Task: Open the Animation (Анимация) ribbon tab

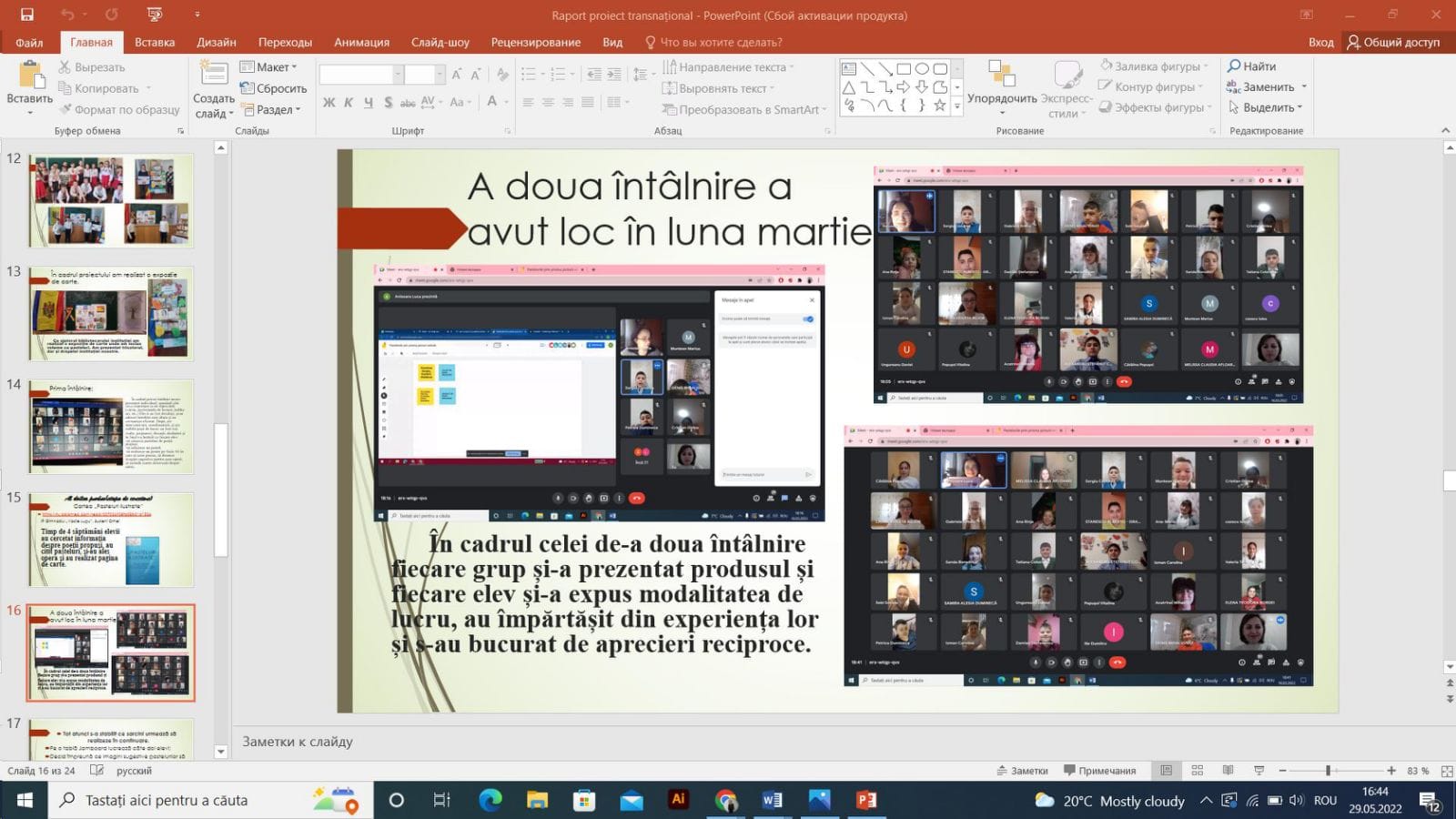Action: point(361,42)
